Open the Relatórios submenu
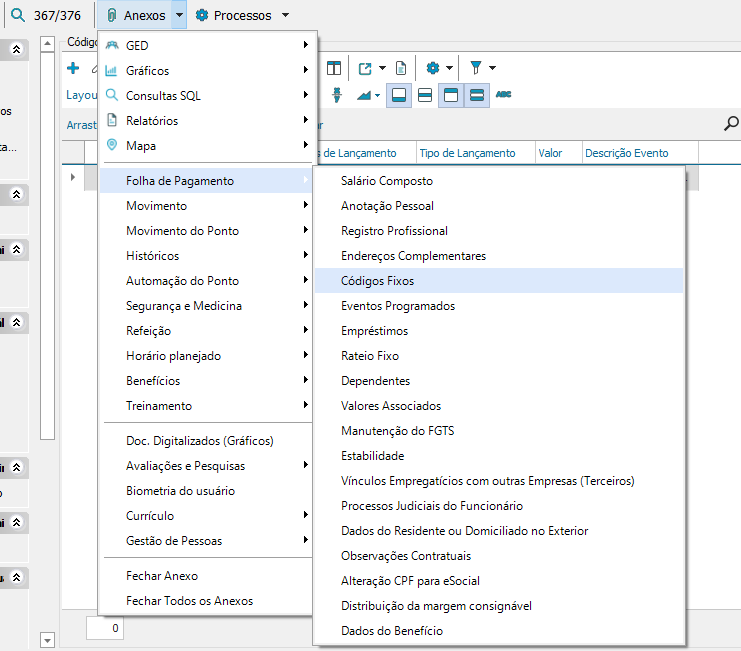Screen dimensions: 741x651 (152, 121)
